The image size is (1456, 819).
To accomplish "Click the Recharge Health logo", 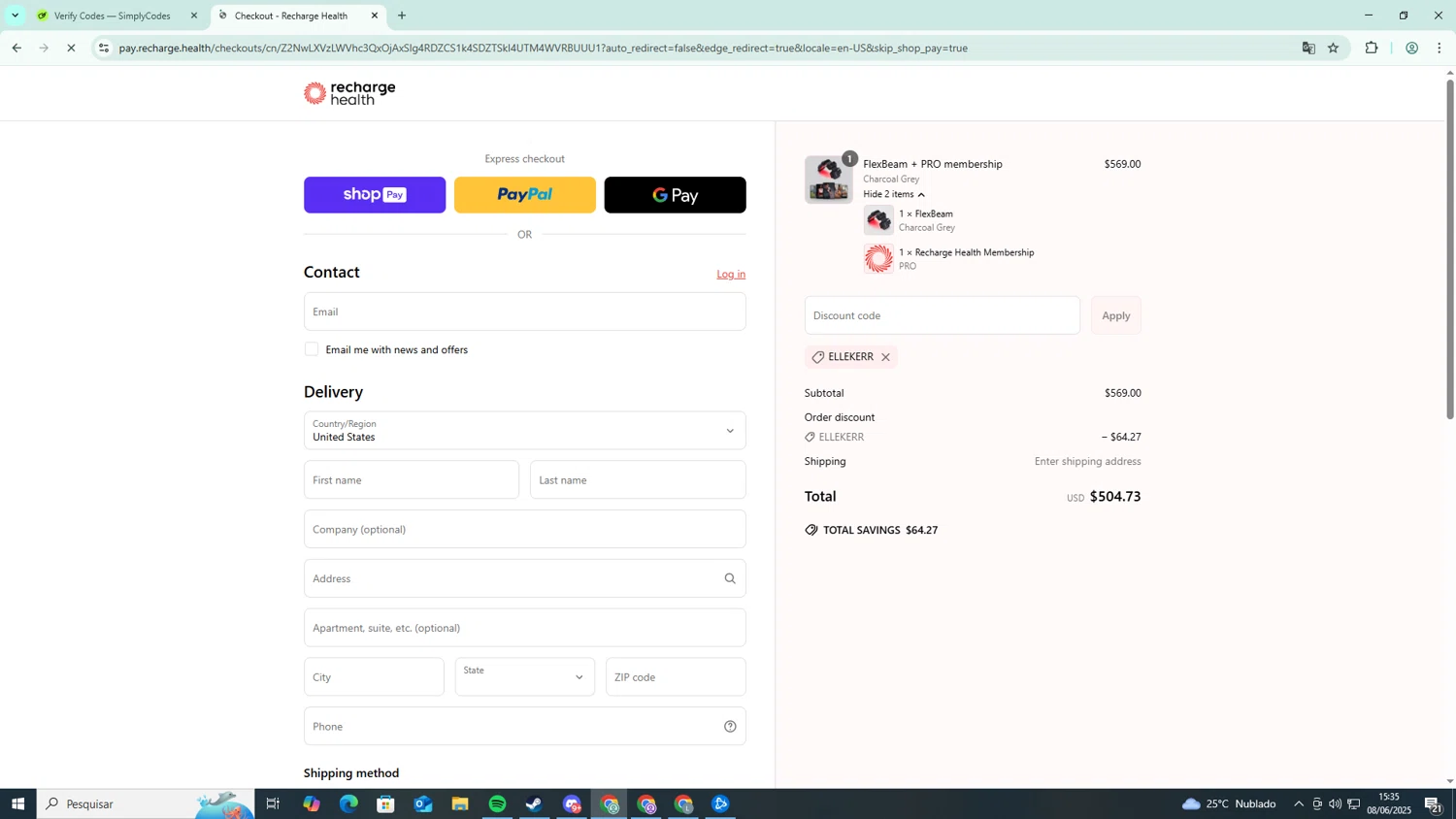I will tap(349, 93).
